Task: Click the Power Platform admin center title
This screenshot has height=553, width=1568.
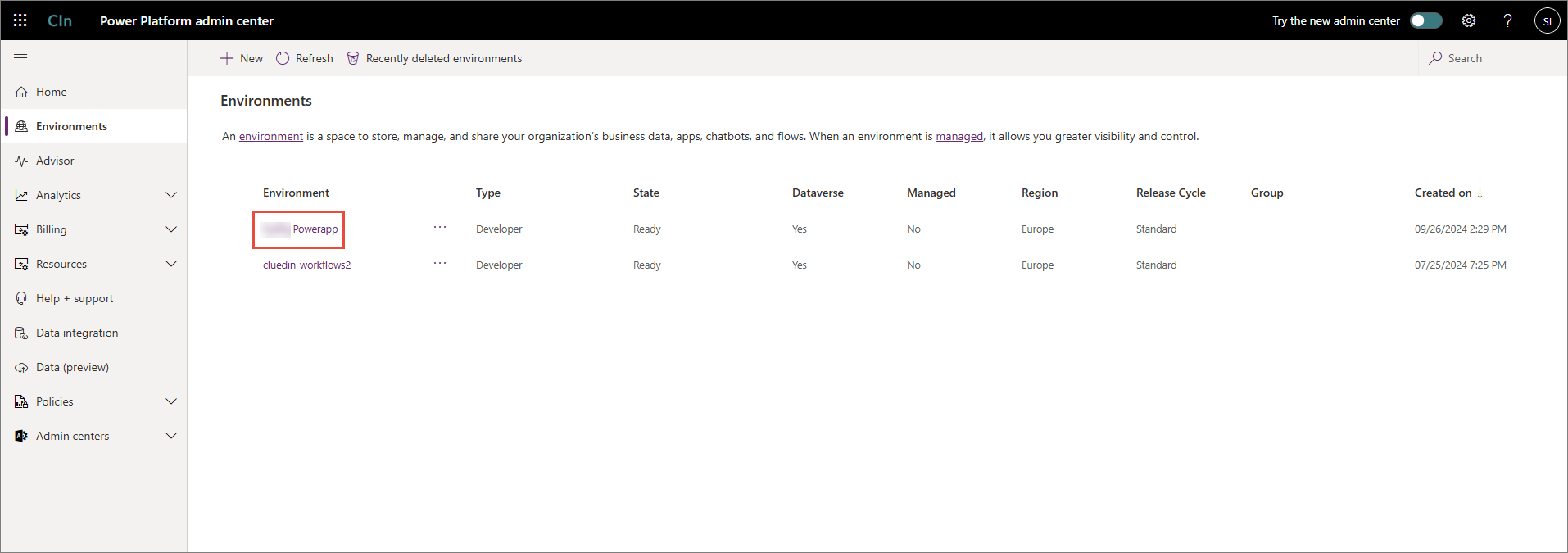Action: point(187,20)
